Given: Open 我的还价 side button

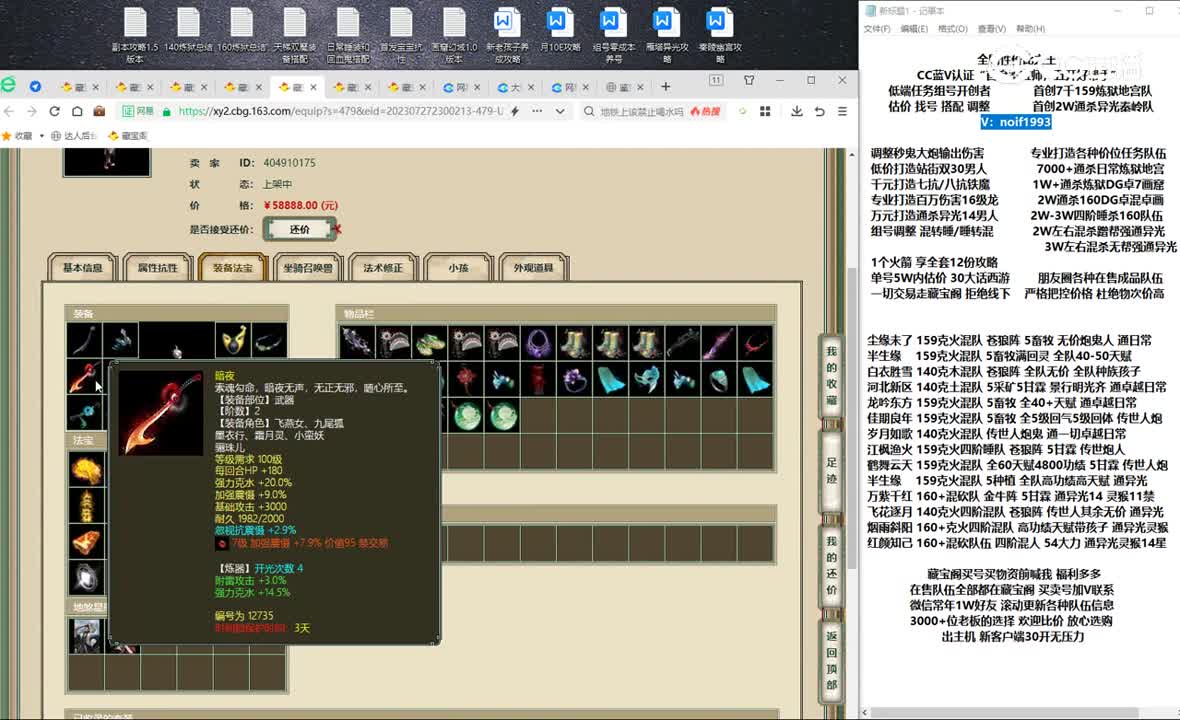Looking at the screenshot, I should coord(831,565).
